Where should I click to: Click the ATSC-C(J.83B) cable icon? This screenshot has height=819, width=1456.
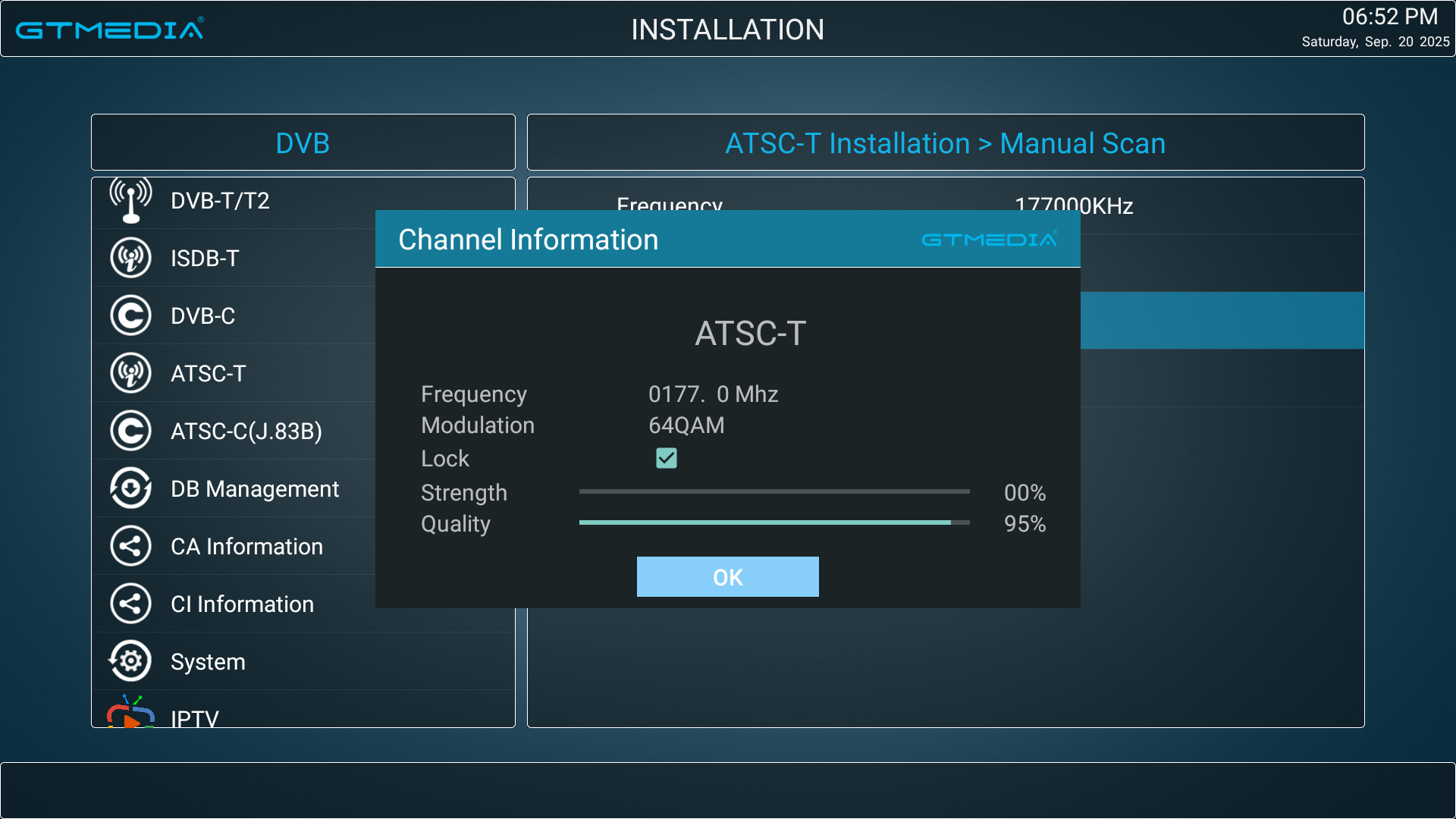[130, 431]
